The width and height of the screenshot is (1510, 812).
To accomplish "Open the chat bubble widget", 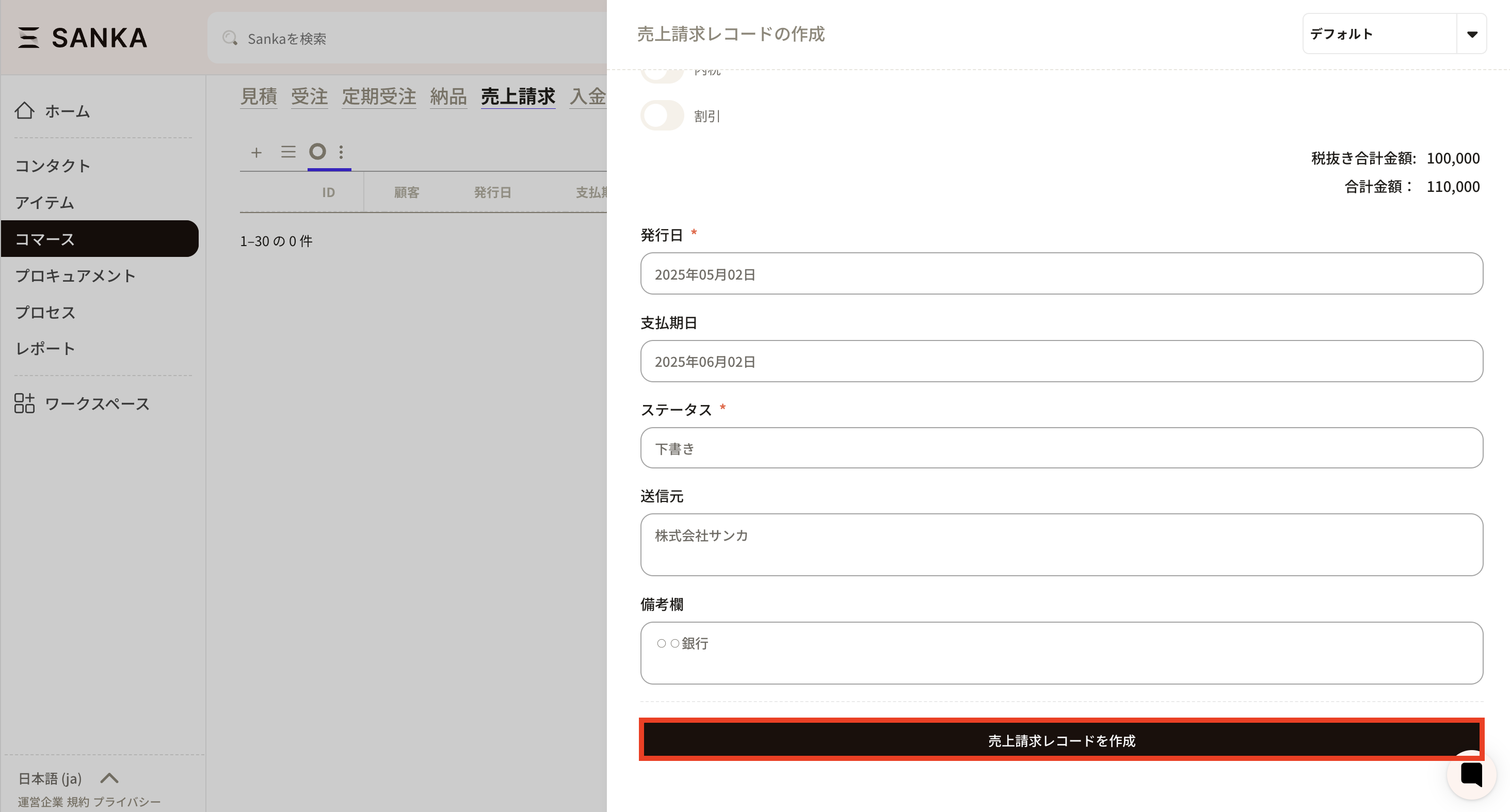I will pos(1471,774).
